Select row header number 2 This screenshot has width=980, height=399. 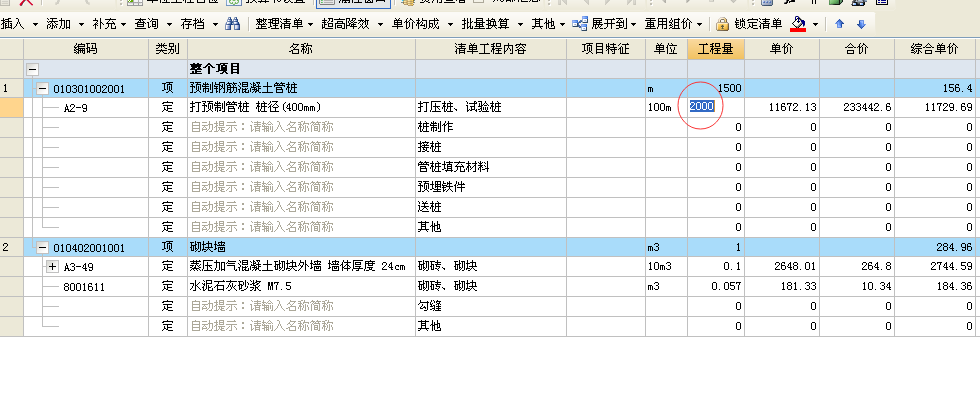click(x=11, y=247)
